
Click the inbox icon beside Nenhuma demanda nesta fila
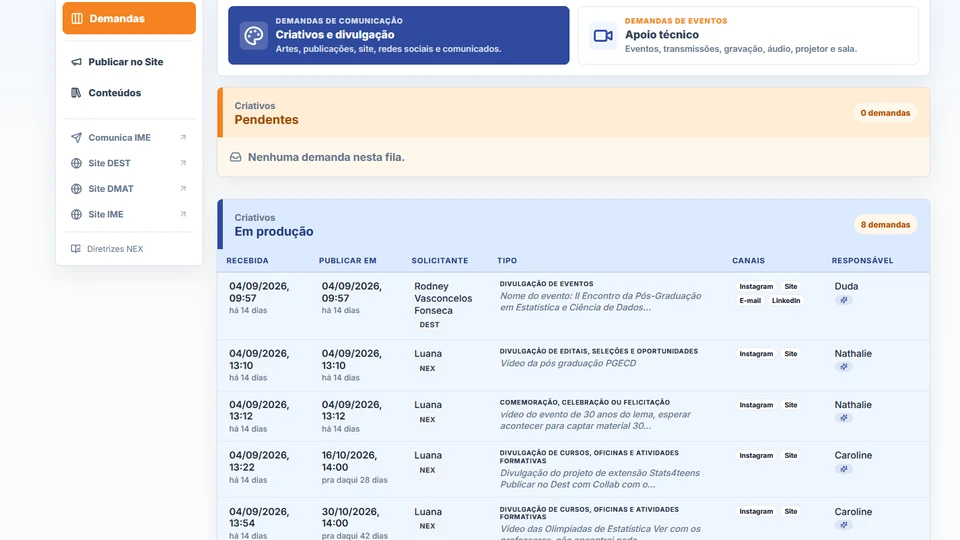[x=236, y=157]
